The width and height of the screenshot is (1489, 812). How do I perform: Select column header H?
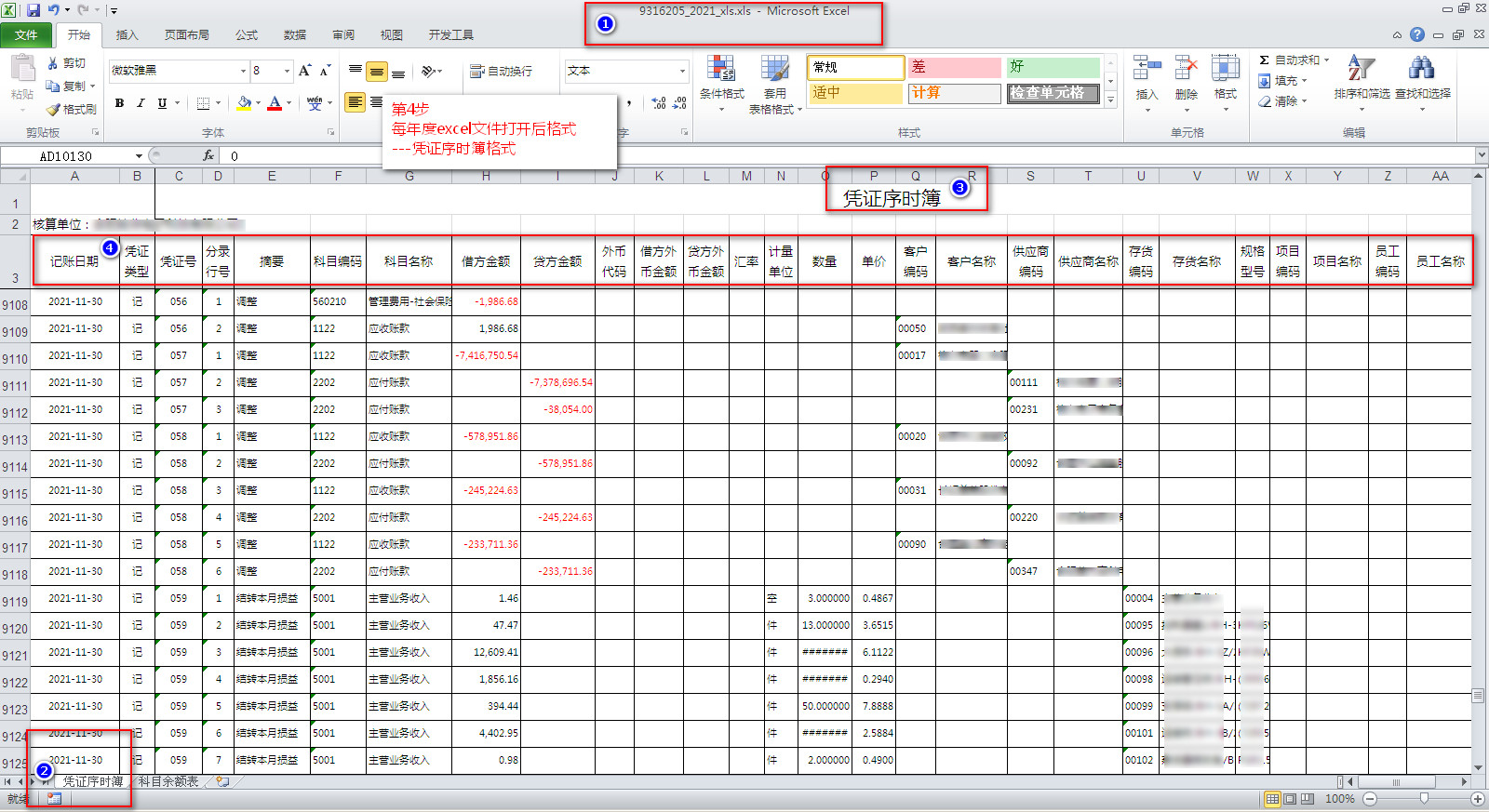point(486,176)
